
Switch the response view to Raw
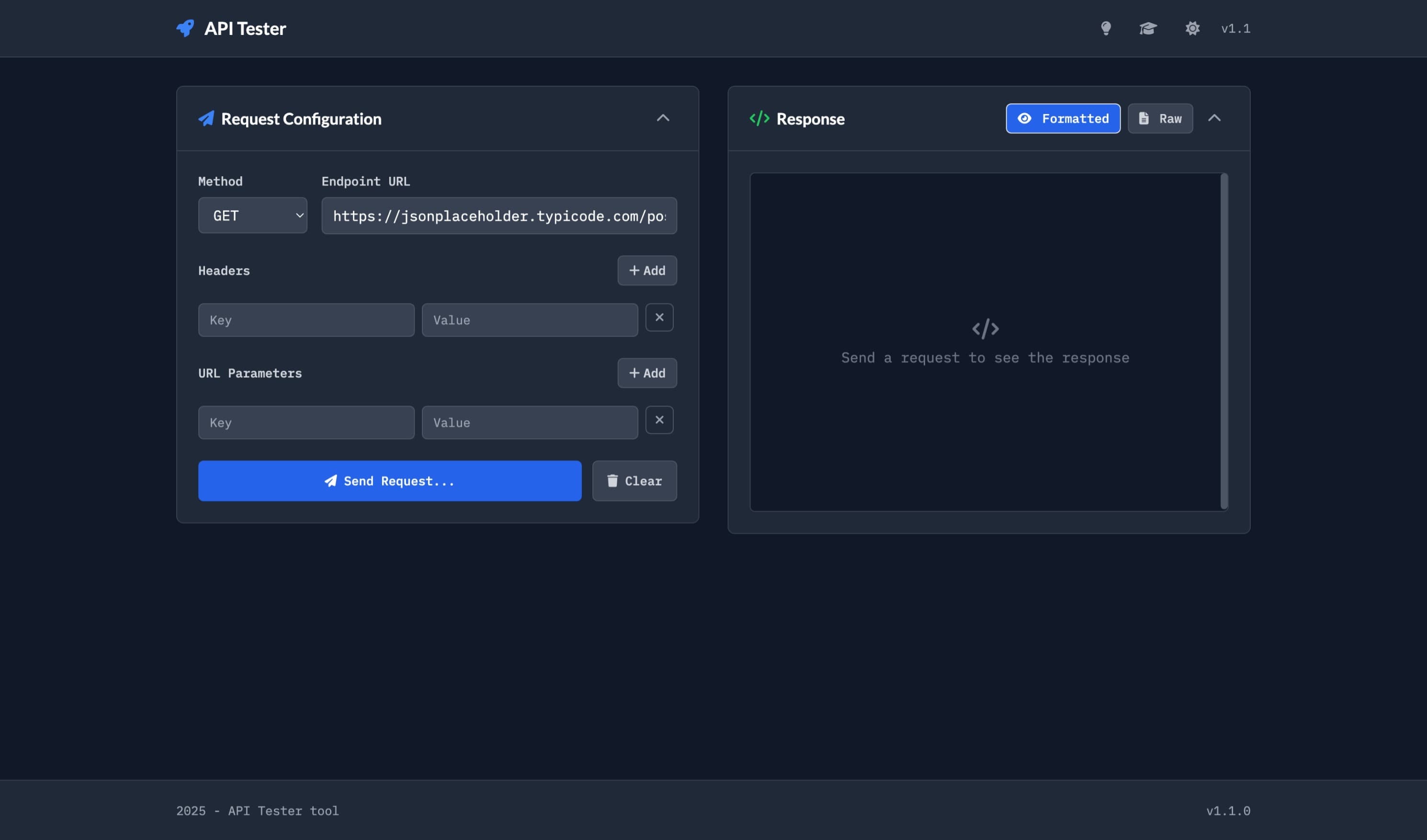[x=1160, y=118]
